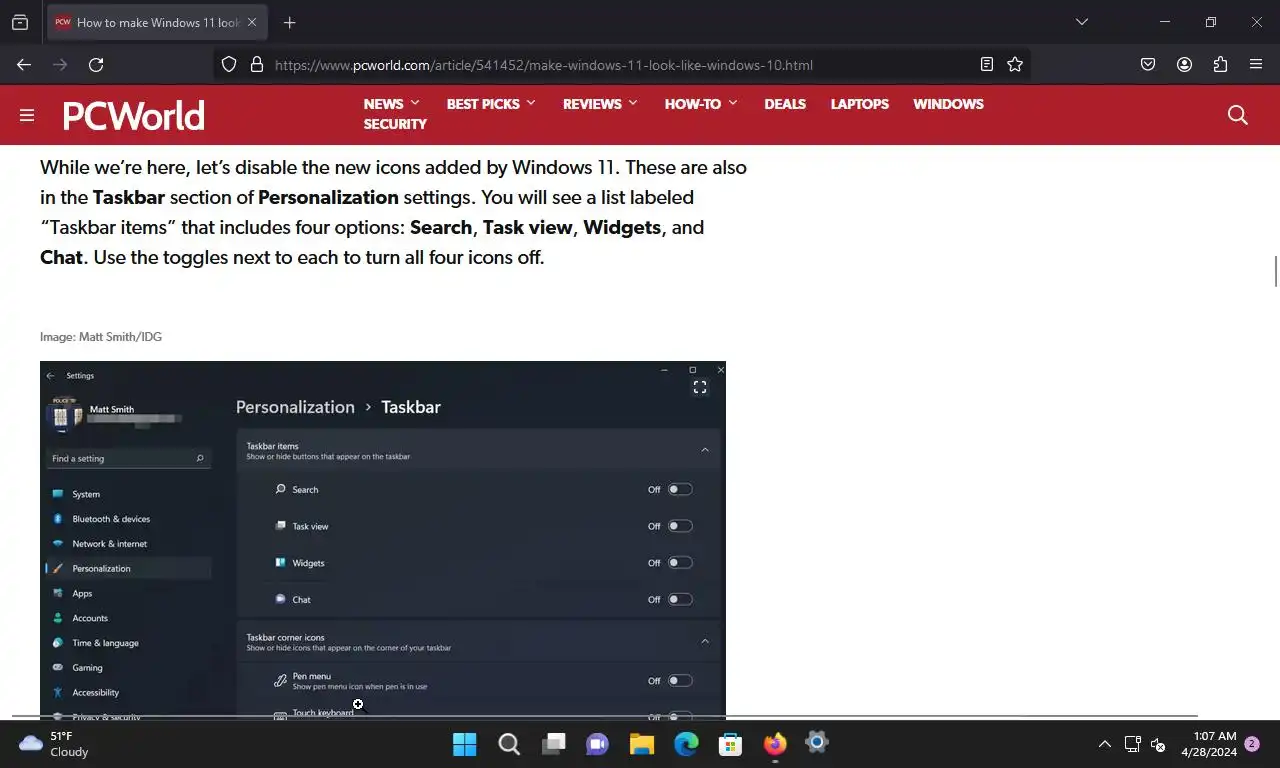Open a new tab
Image resolution: width=1280 pixels, height=768 pixels.
click(x=289, y=22)
